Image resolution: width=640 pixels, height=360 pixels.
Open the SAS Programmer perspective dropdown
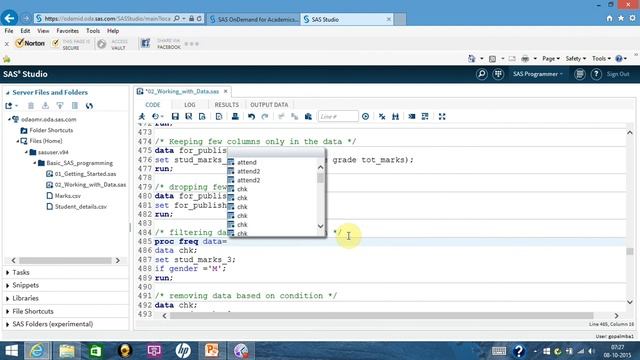pyautogui.click(x=538, y=74)
